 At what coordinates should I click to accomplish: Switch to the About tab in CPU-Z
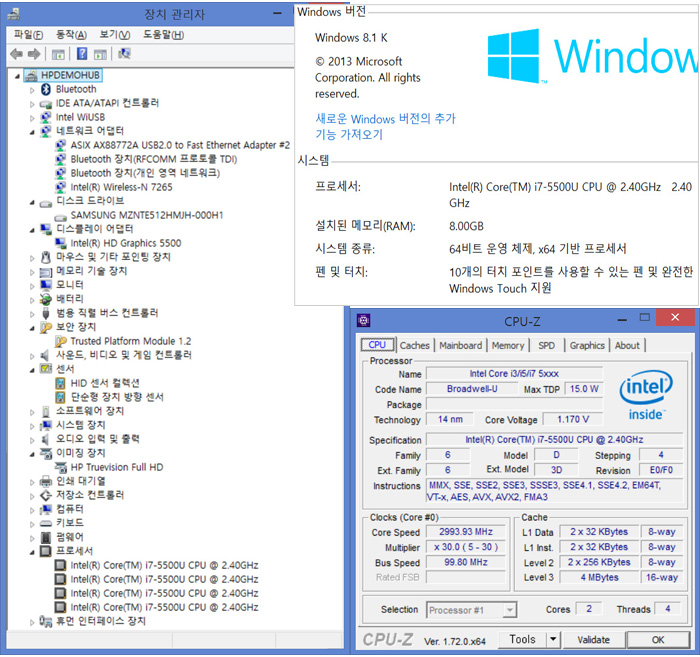click(627, 345)
